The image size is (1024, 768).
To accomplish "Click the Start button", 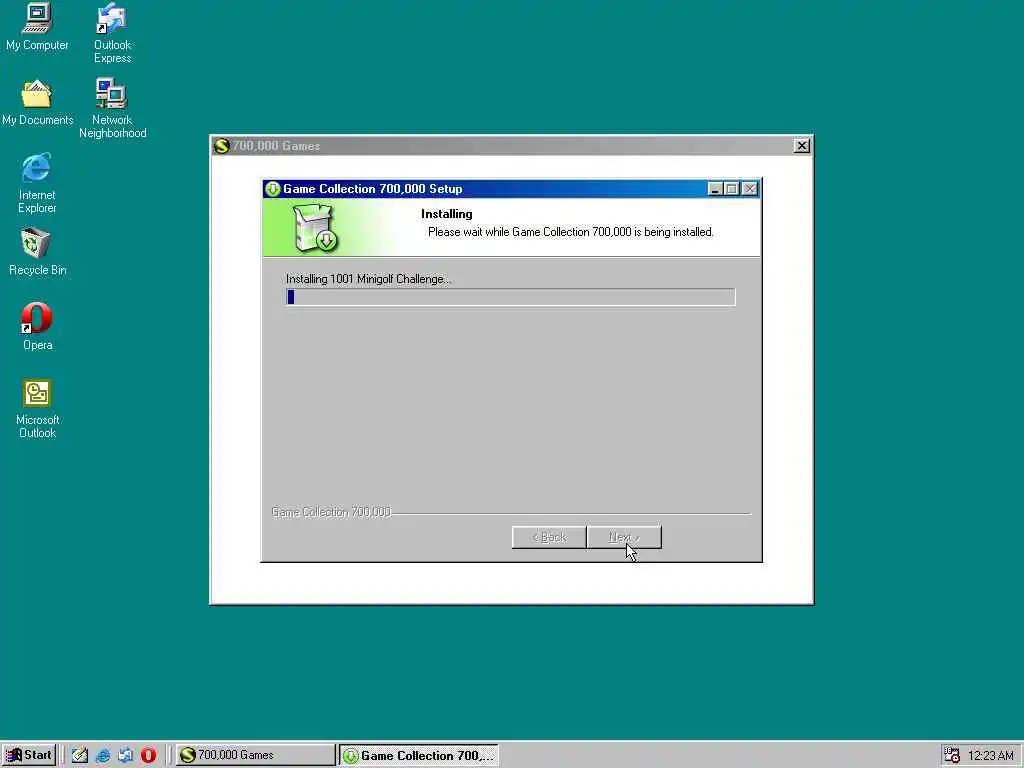I will [x=29, y=755].
